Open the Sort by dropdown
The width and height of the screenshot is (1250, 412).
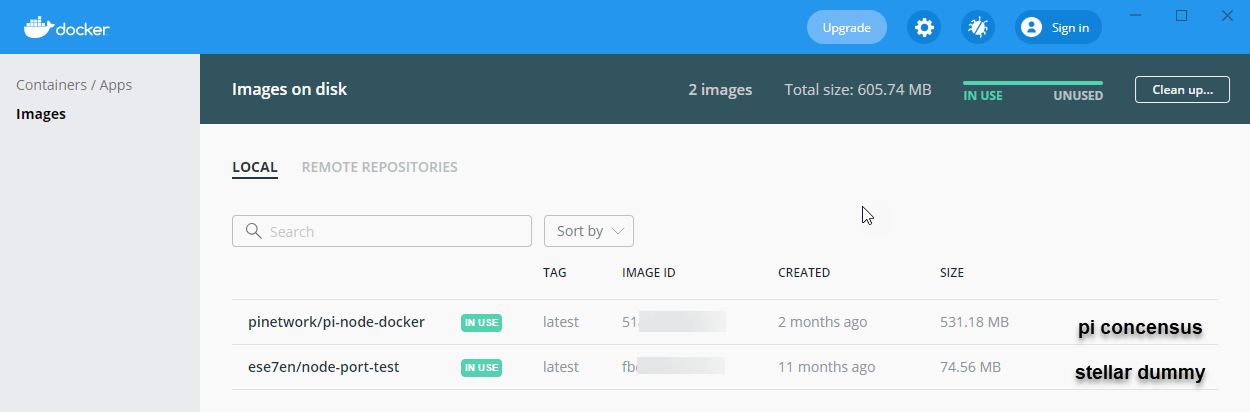(589, 231)
